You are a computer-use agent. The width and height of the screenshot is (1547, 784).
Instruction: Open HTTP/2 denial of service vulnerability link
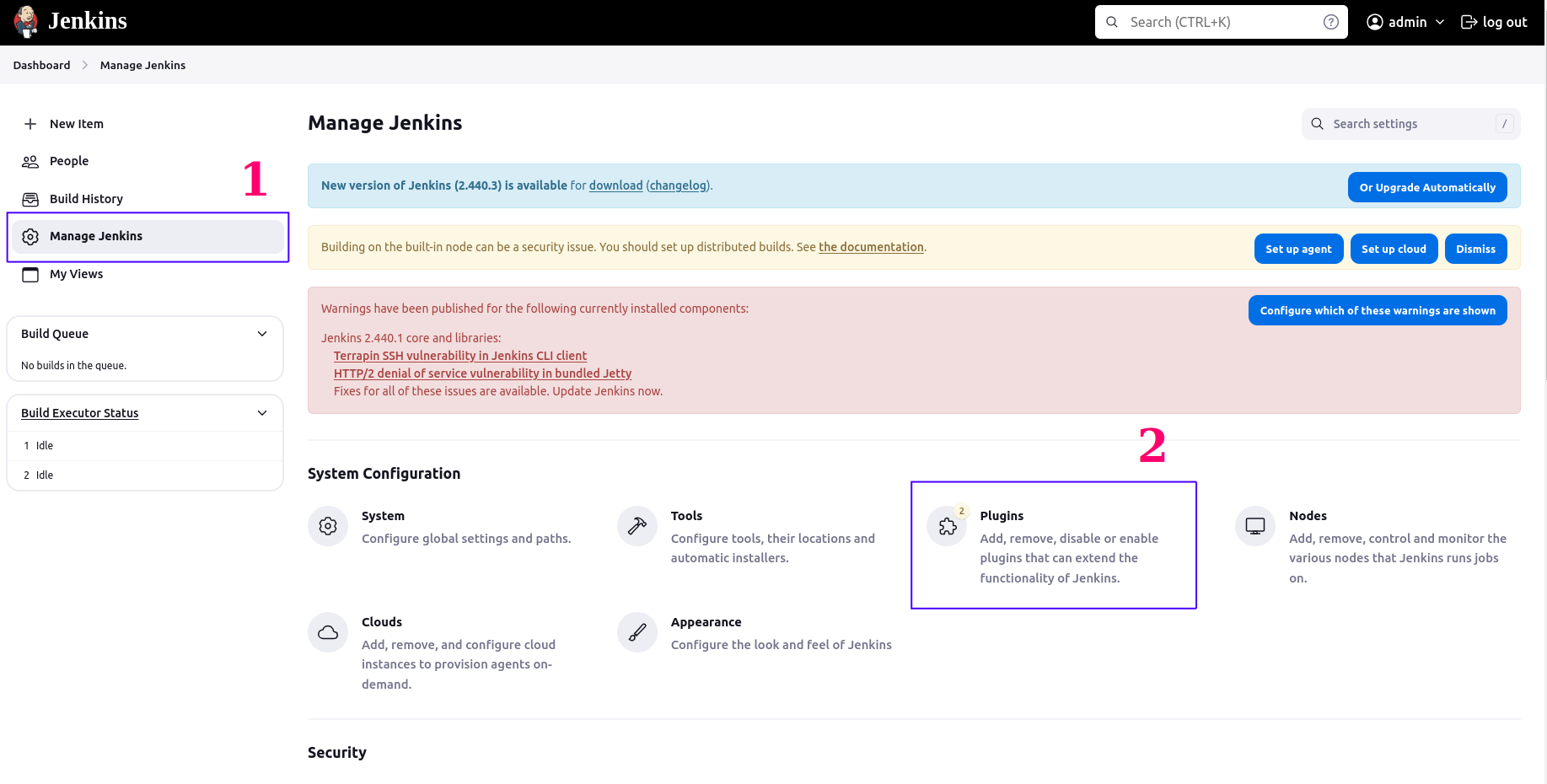pos(482,373)
